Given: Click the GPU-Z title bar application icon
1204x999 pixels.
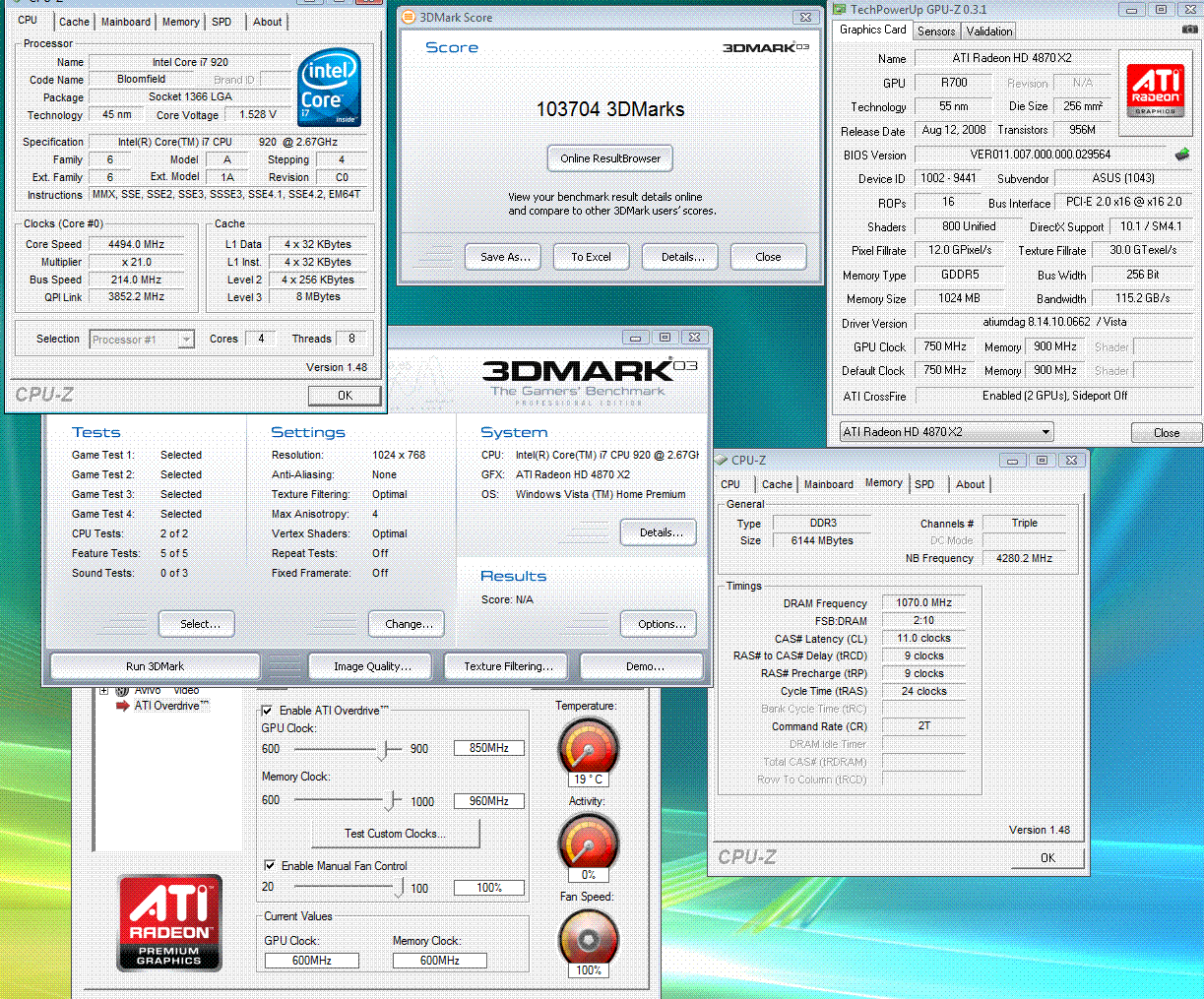Looking at the screenshot, I should click(840, 10).
